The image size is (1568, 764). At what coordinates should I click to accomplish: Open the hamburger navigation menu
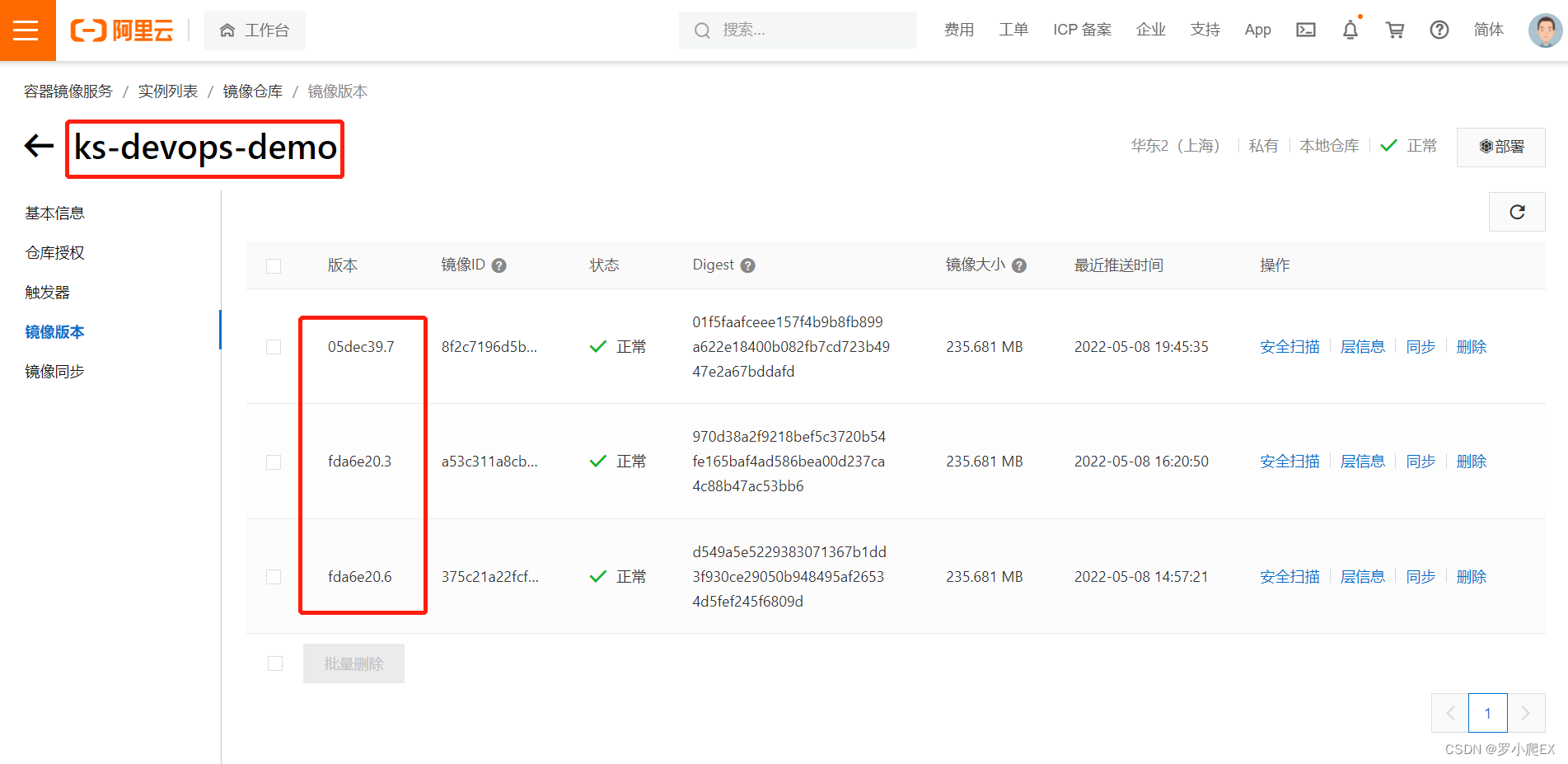coord(27,30)
